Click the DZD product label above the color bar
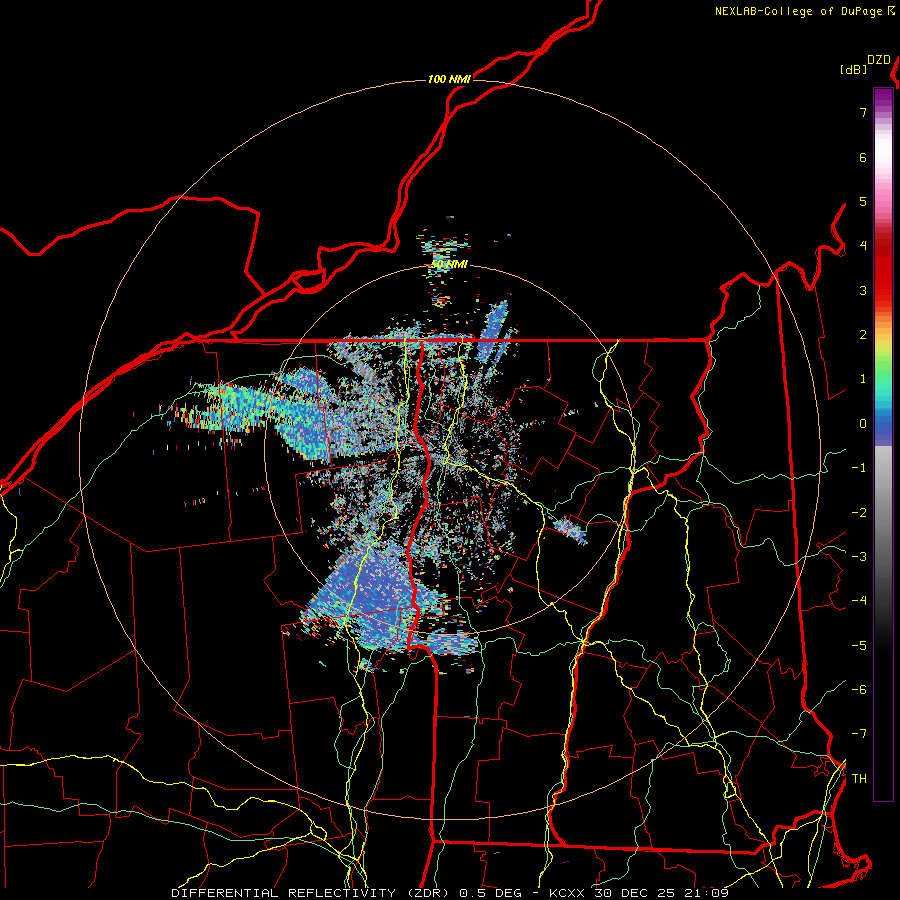The height and width of the screenshot is (900, 900). pos(879,60)
